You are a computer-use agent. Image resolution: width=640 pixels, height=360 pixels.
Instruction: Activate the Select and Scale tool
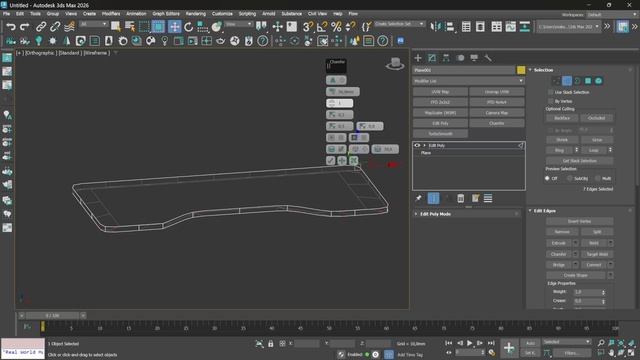(x=202, y=27)
